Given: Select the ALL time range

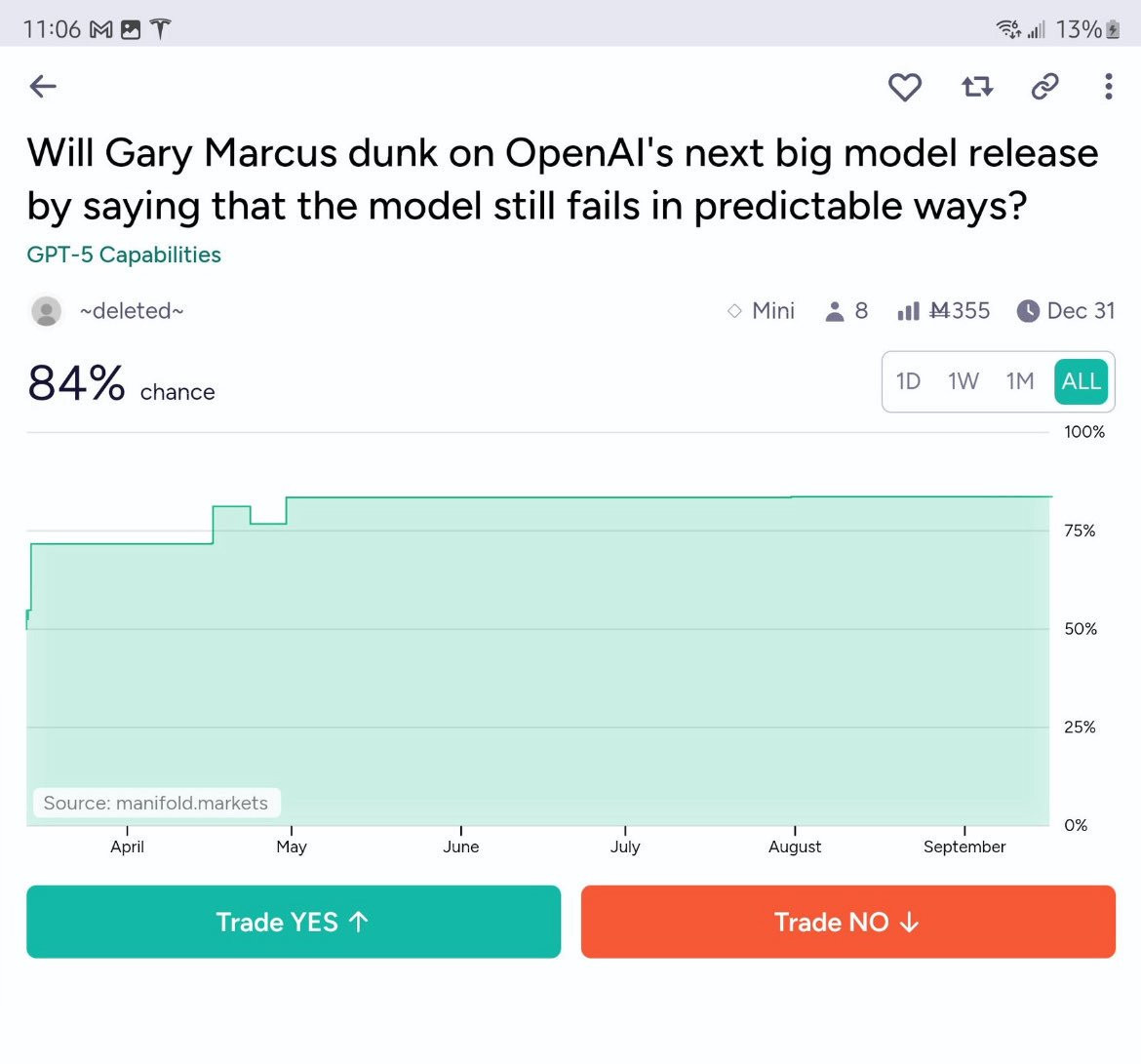Looking at the screenshot, I should point(1081,381).
